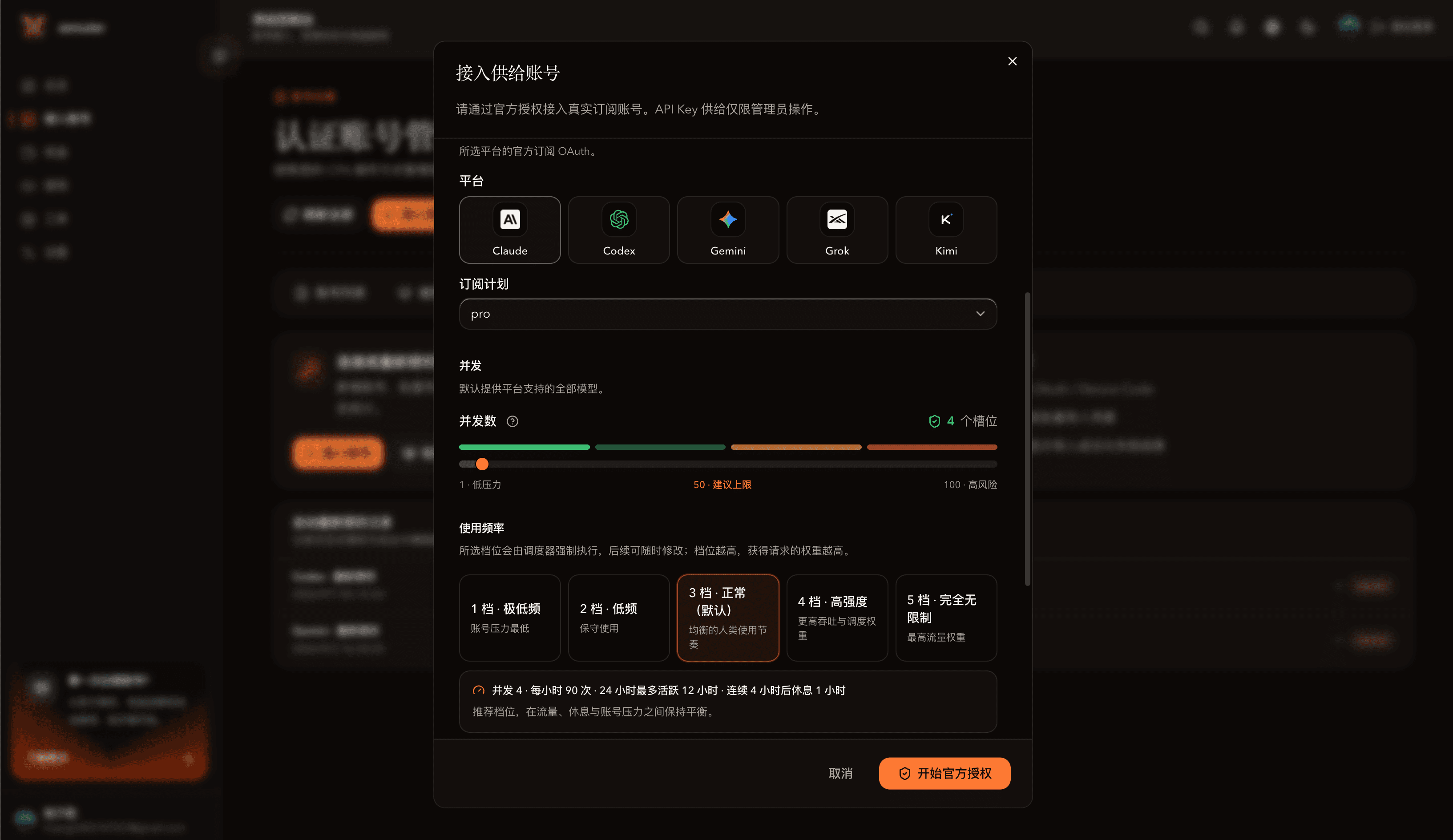Viewport: 1453px width, 840px height.
Task: Click the gauge icon in summary box
Action: [478, 690]
